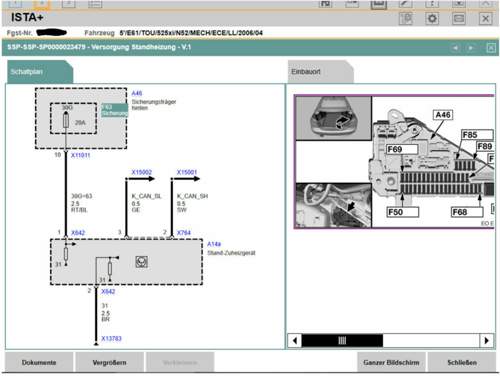Image resolution: width=500 pixels, height=379 pixels.
Task: Click the Vergrößern button
Action: click(109, 362)
